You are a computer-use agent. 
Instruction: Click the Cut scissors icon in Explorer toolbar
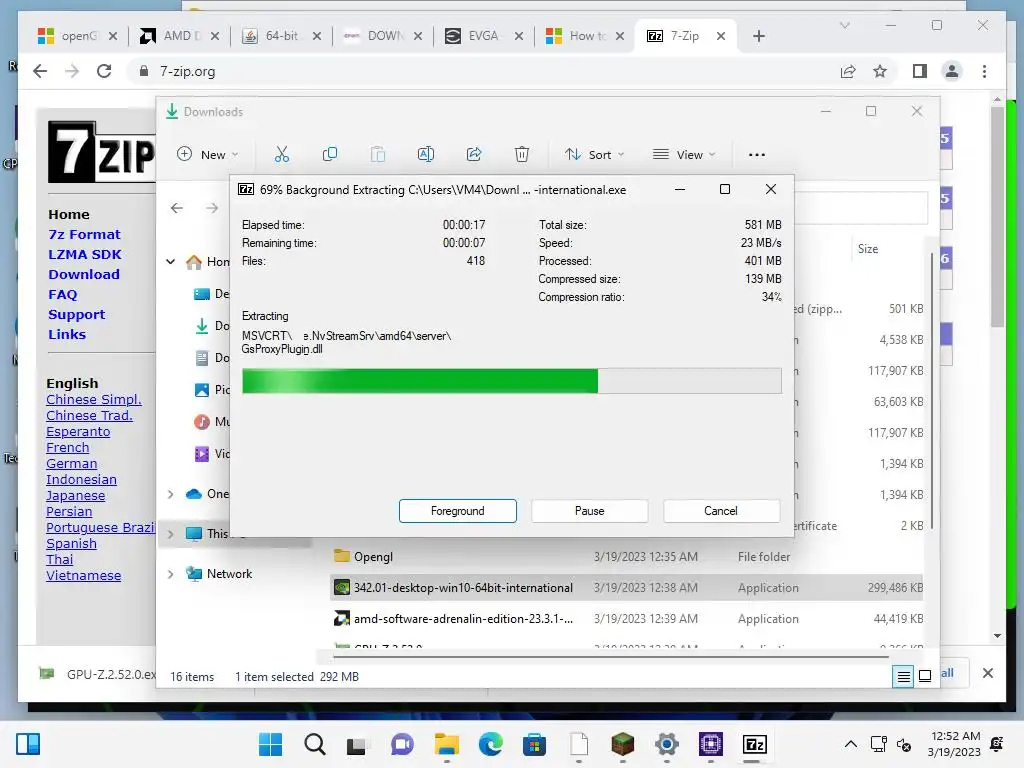click(x=281, y=155)
